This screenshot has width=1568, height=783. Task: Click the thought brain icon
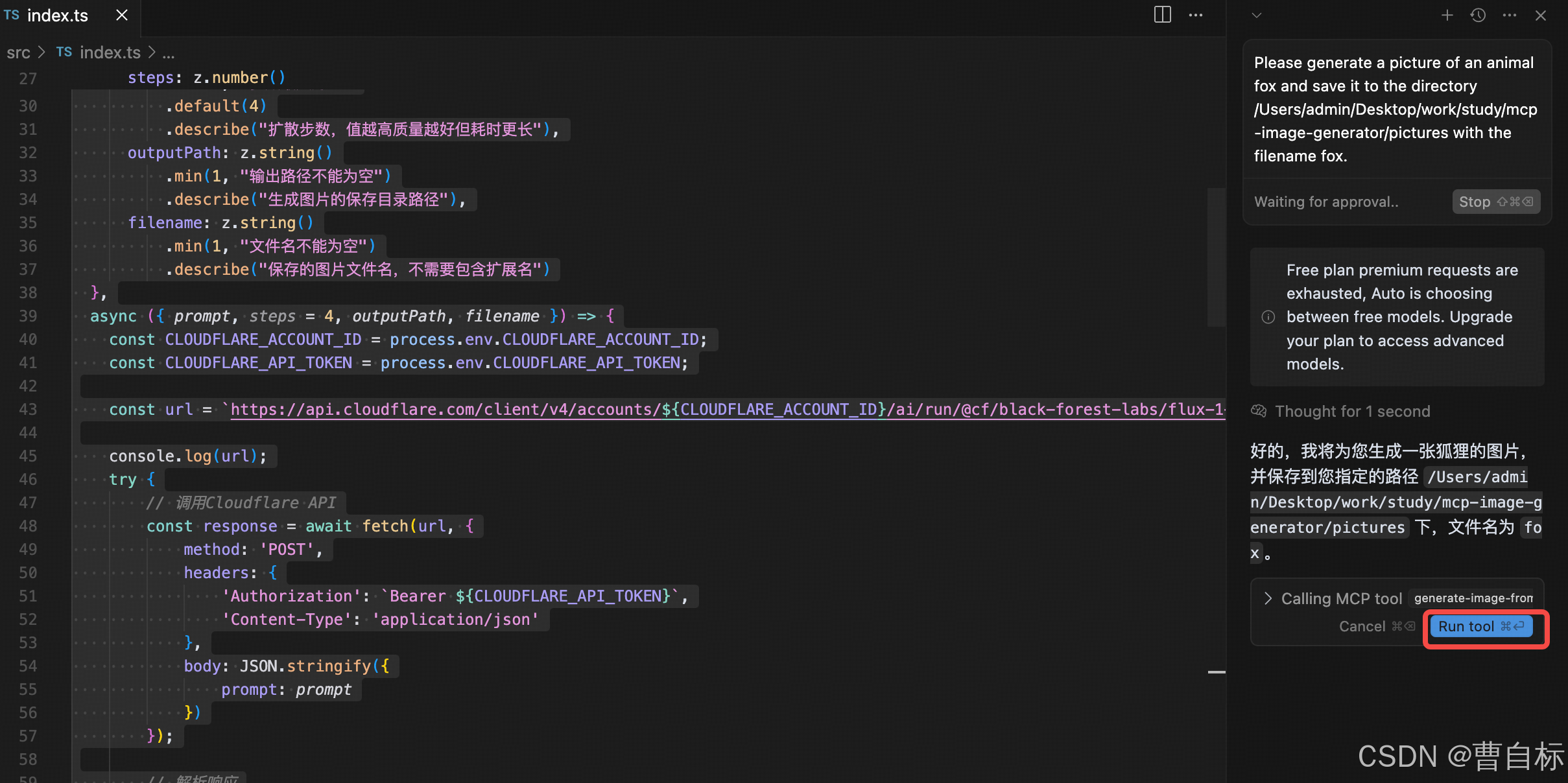(1259, 411)
